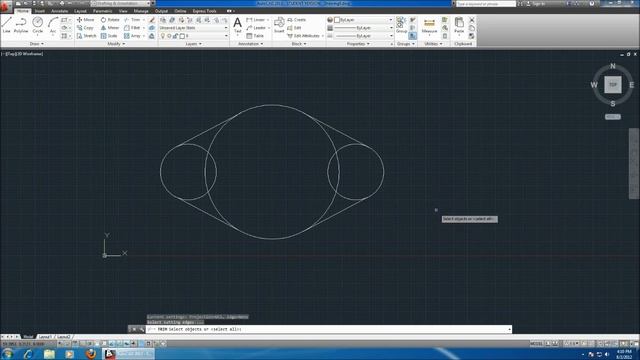Expand the Annotation panel
The height and width of the screenshot is (360, 640).
pyautogui.click(x=251, y=44)
